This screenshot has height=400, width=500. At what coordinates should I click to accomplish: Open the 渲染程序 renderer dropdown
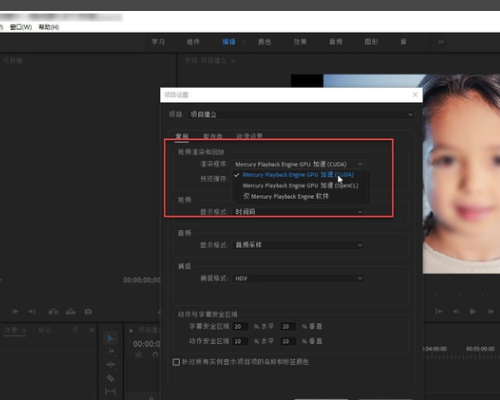tap(298, 164)
